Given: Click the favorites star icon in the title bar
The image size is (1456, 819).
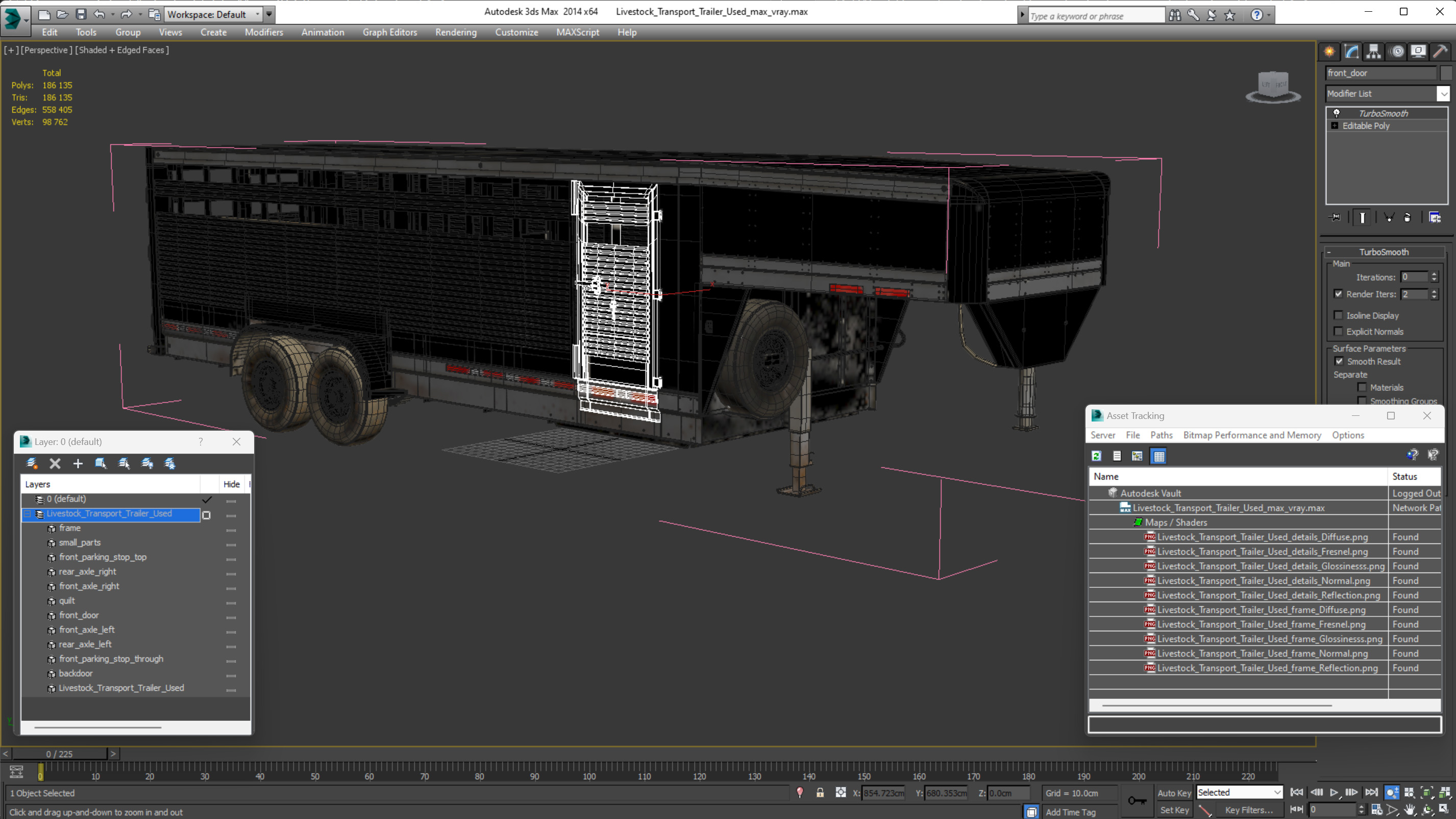Looking at the screenshot, I should [1230, 15].
